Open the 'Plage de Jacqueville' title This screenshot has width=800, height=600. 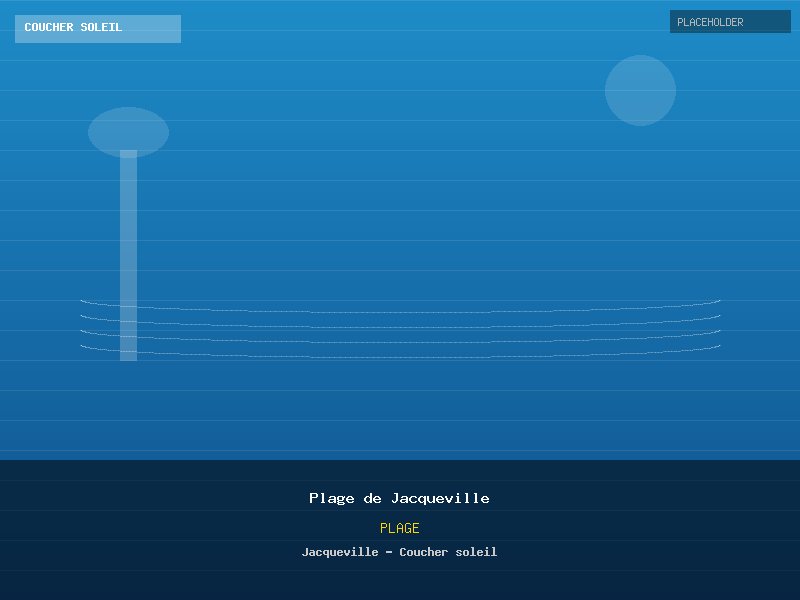tap(399, 498)
